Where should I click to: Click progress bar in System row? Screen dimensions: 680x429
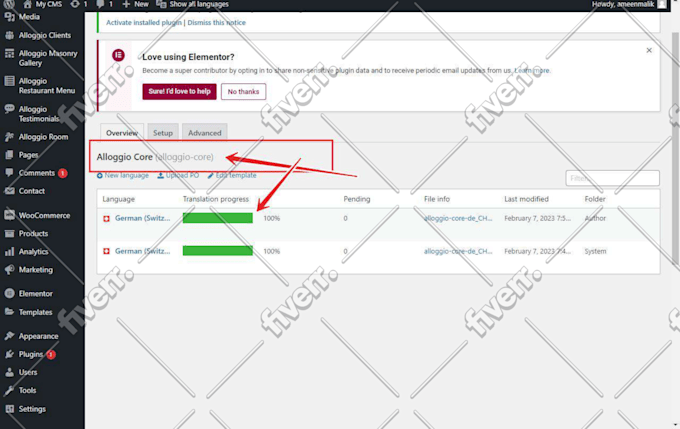218,251
